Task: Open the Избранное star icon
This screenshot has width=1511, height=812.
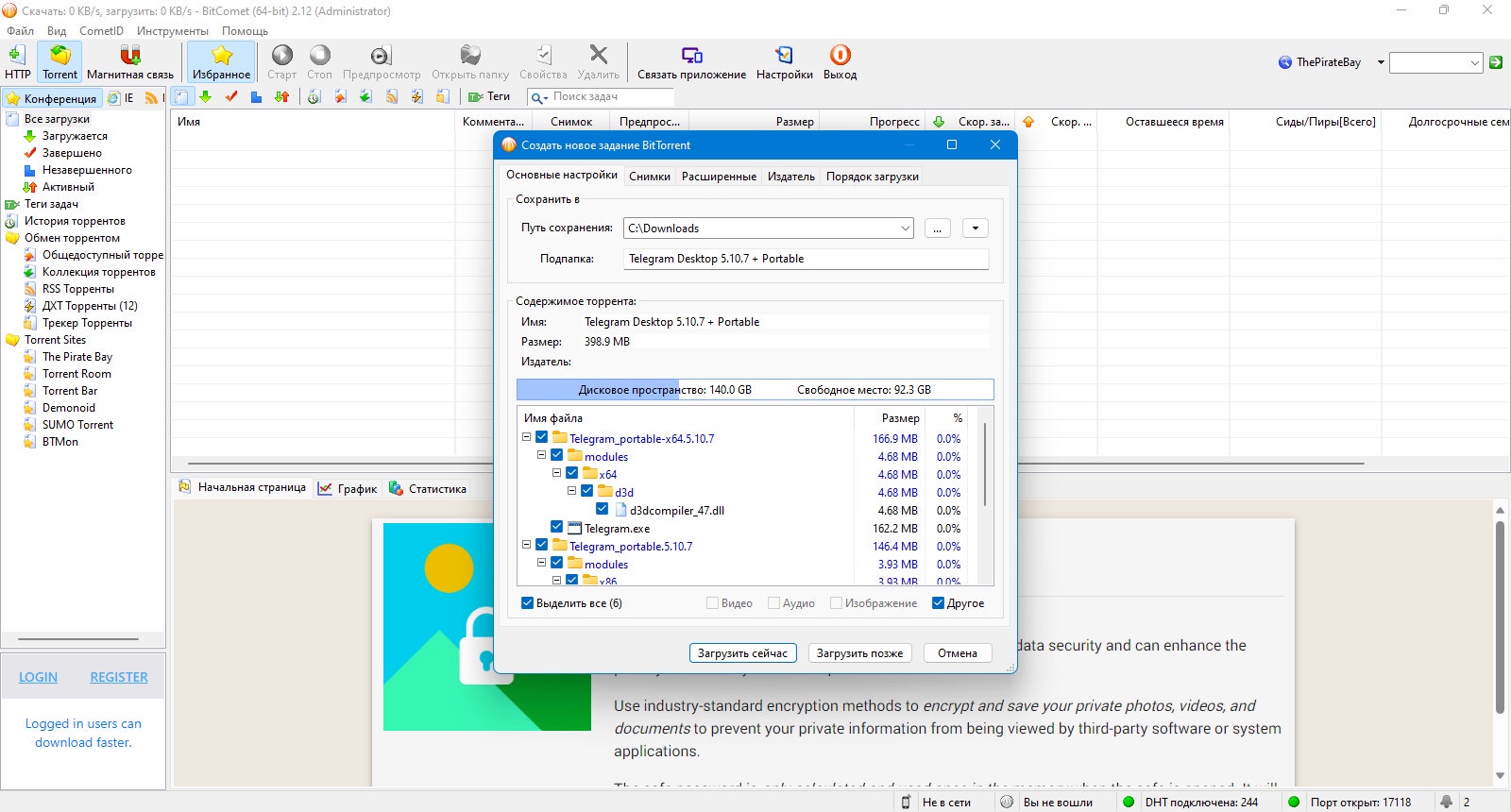Action: click(221, 56)
